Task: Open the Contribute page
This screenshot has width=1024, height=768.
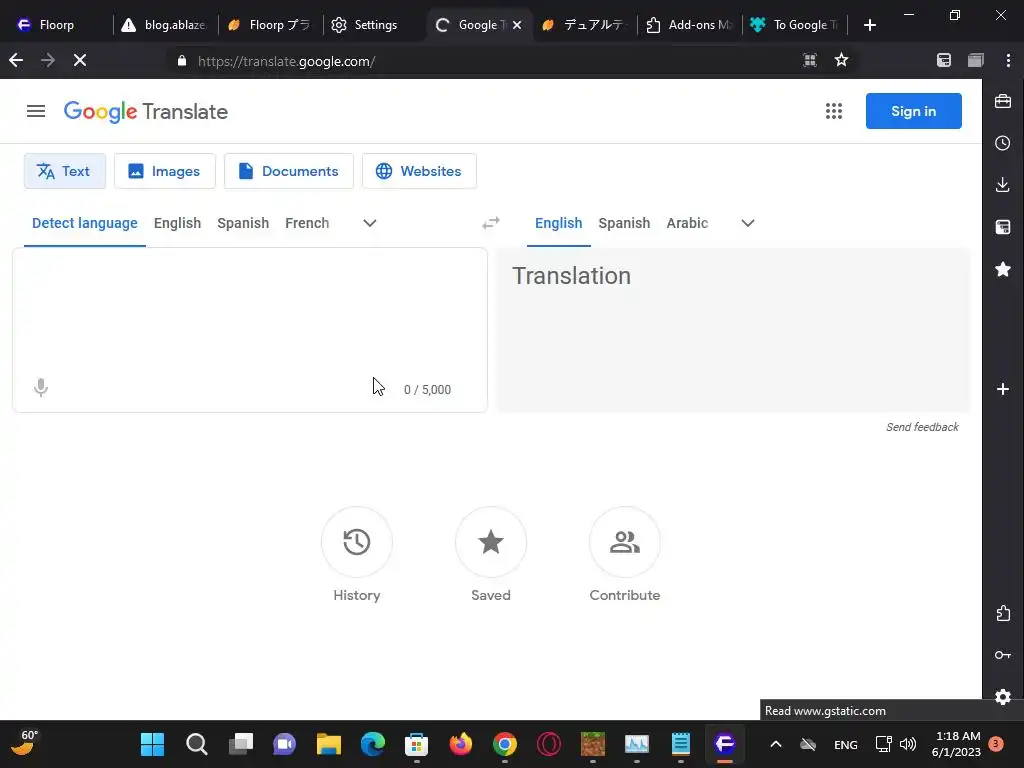Action: coord(625,542)
